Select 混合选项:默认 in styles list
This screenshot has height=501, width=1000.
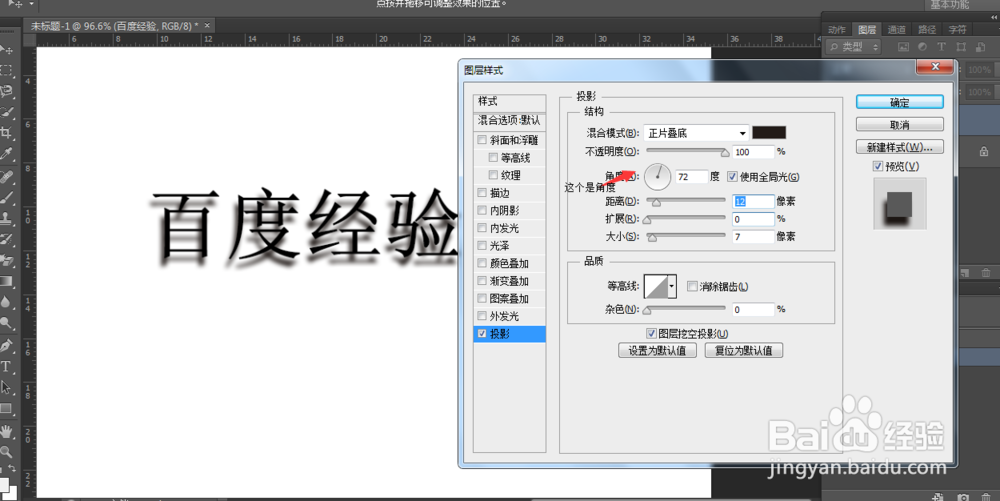point(510,120)
